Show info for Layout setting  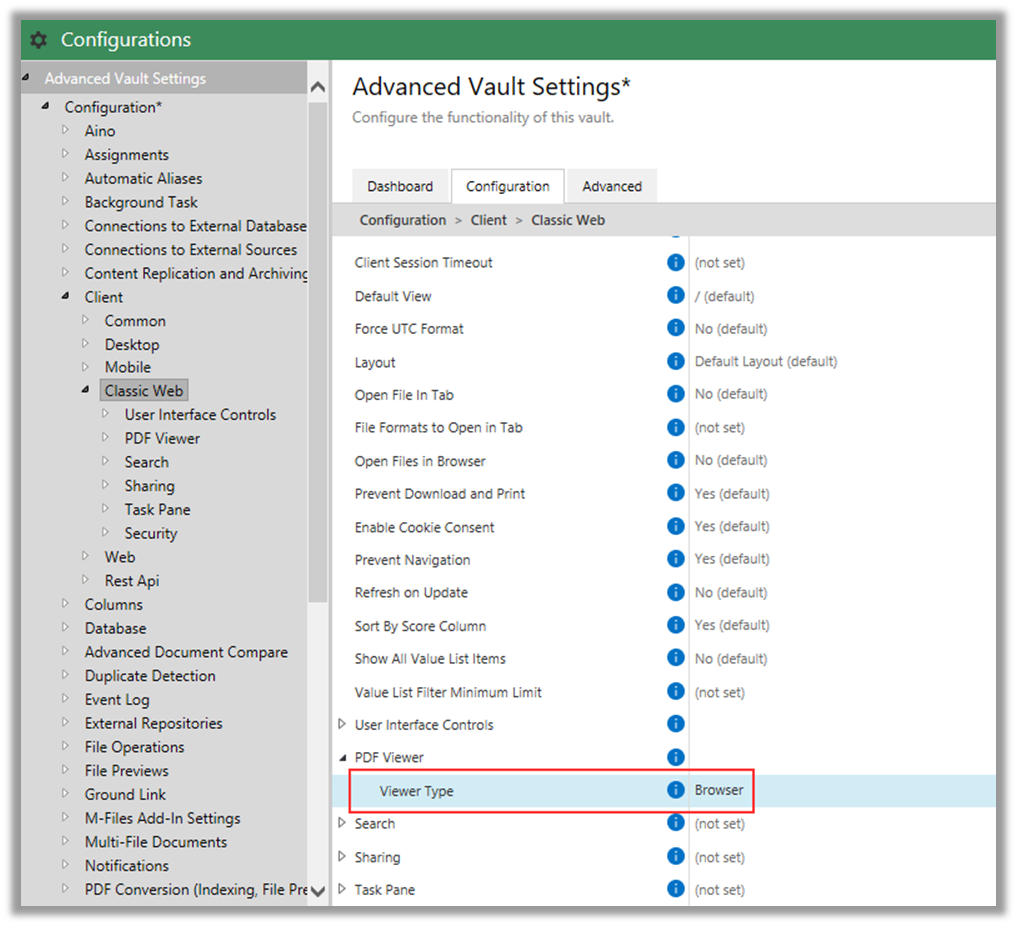tap(675, 361)
